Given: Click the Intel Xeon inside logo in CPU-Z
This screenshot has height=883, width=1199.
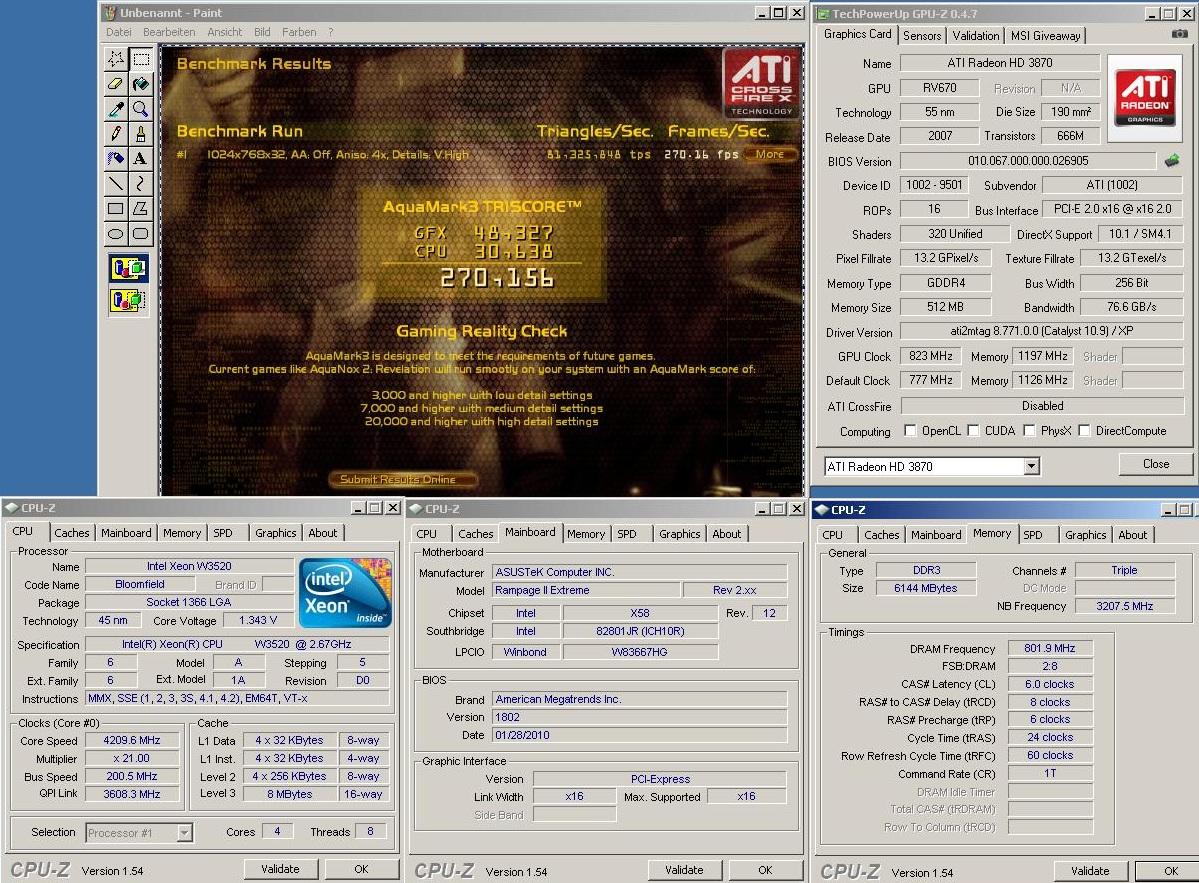Looking at the screenshot, I should (345, 593).
